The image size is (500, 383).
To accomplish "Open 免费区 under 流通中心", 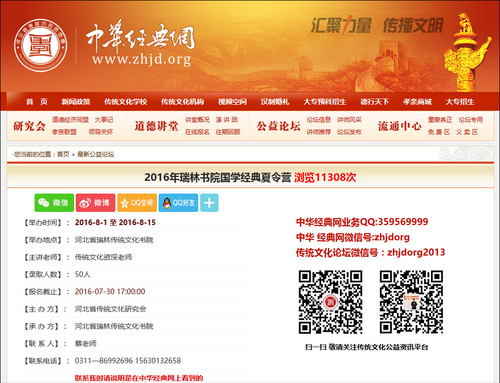I will click(439, 132).
